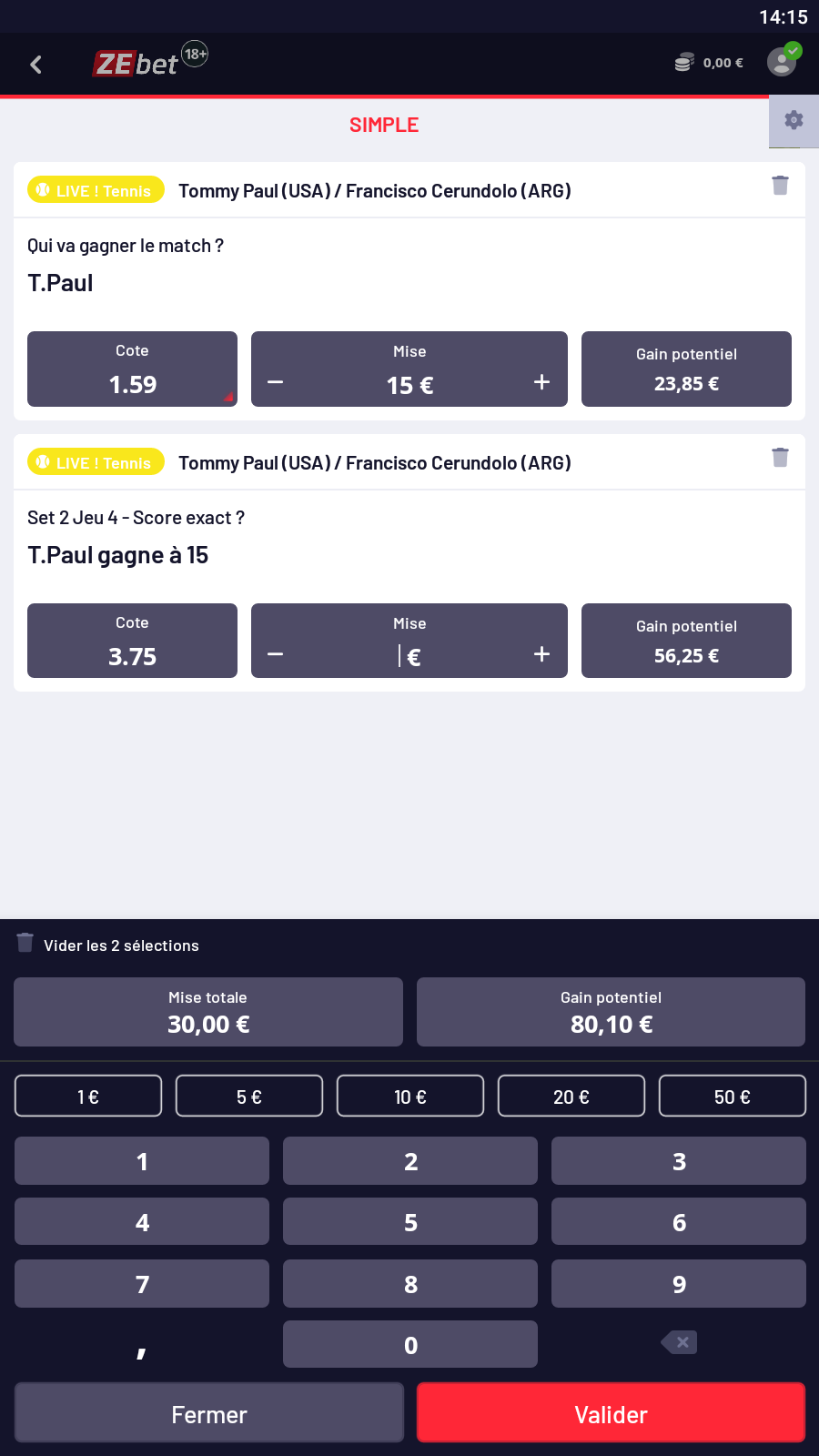
Task: Delete the match winner bet selection
Action: (x=780, y=186)
